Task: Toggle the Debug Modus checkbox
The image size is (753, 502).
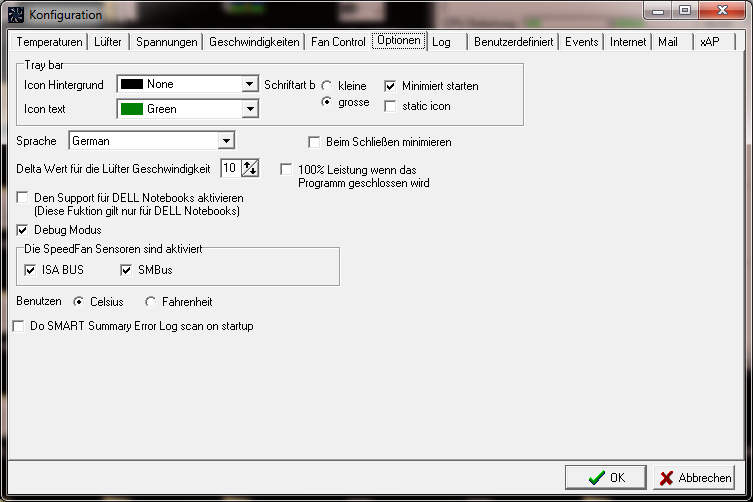Action: (23, 230)
